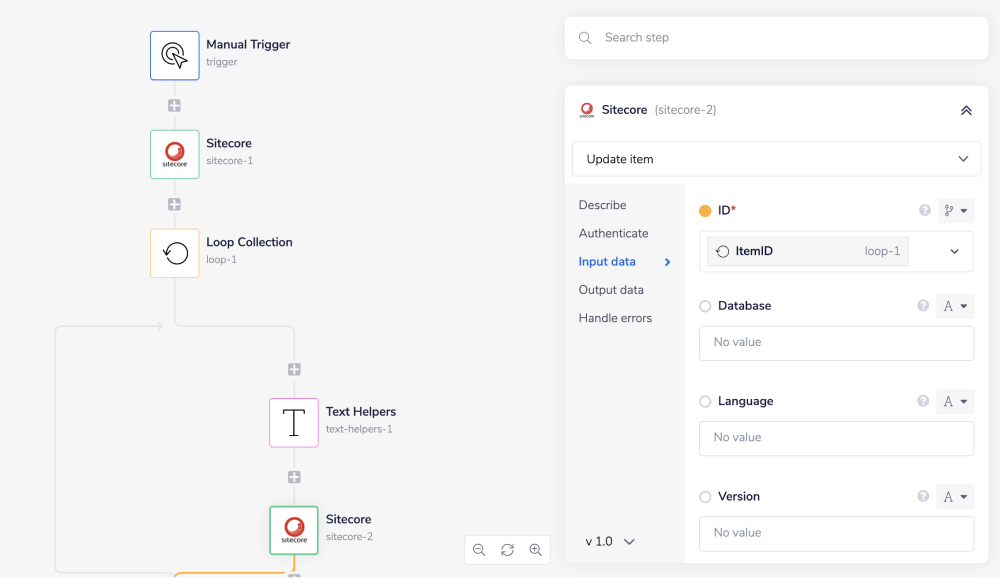1000x578 pixels.
Task: Toggle the Database field radio circle
Action: [x=705, y=306]
